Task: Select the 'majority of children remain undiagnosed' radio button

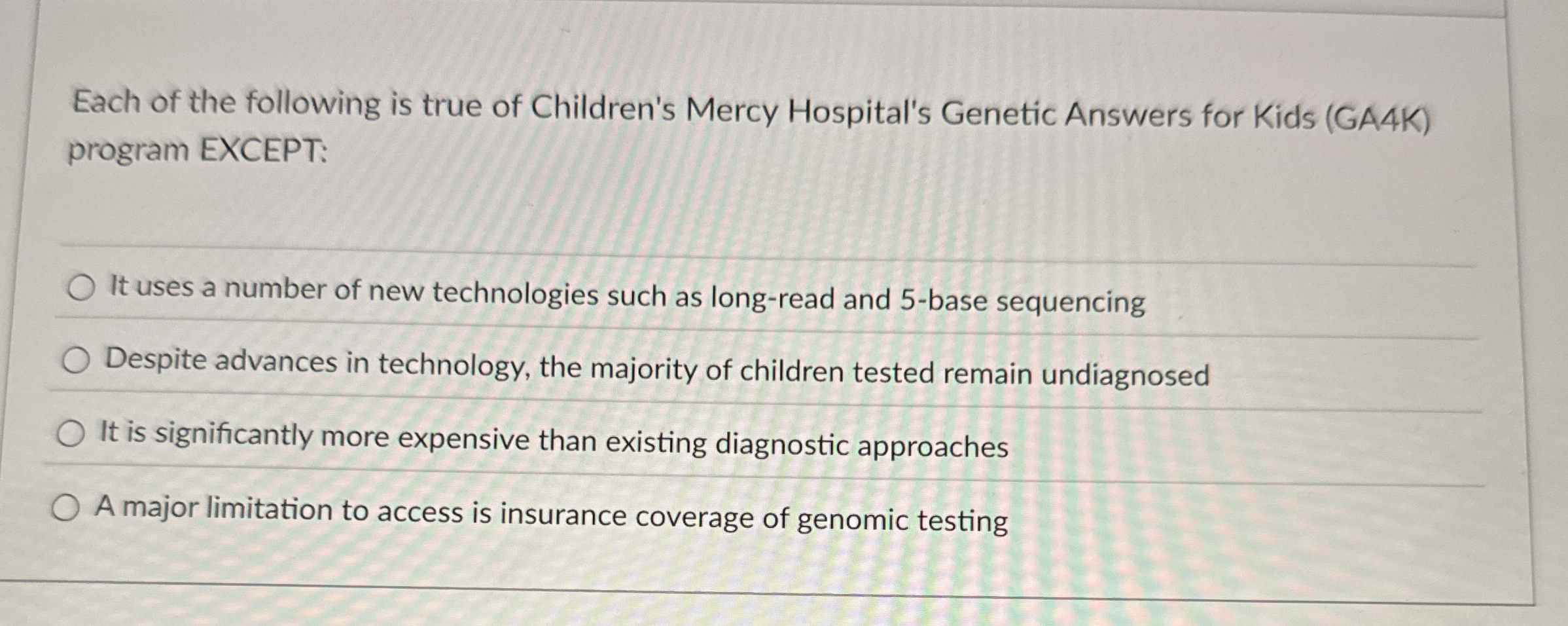Action: pos(76,361)
